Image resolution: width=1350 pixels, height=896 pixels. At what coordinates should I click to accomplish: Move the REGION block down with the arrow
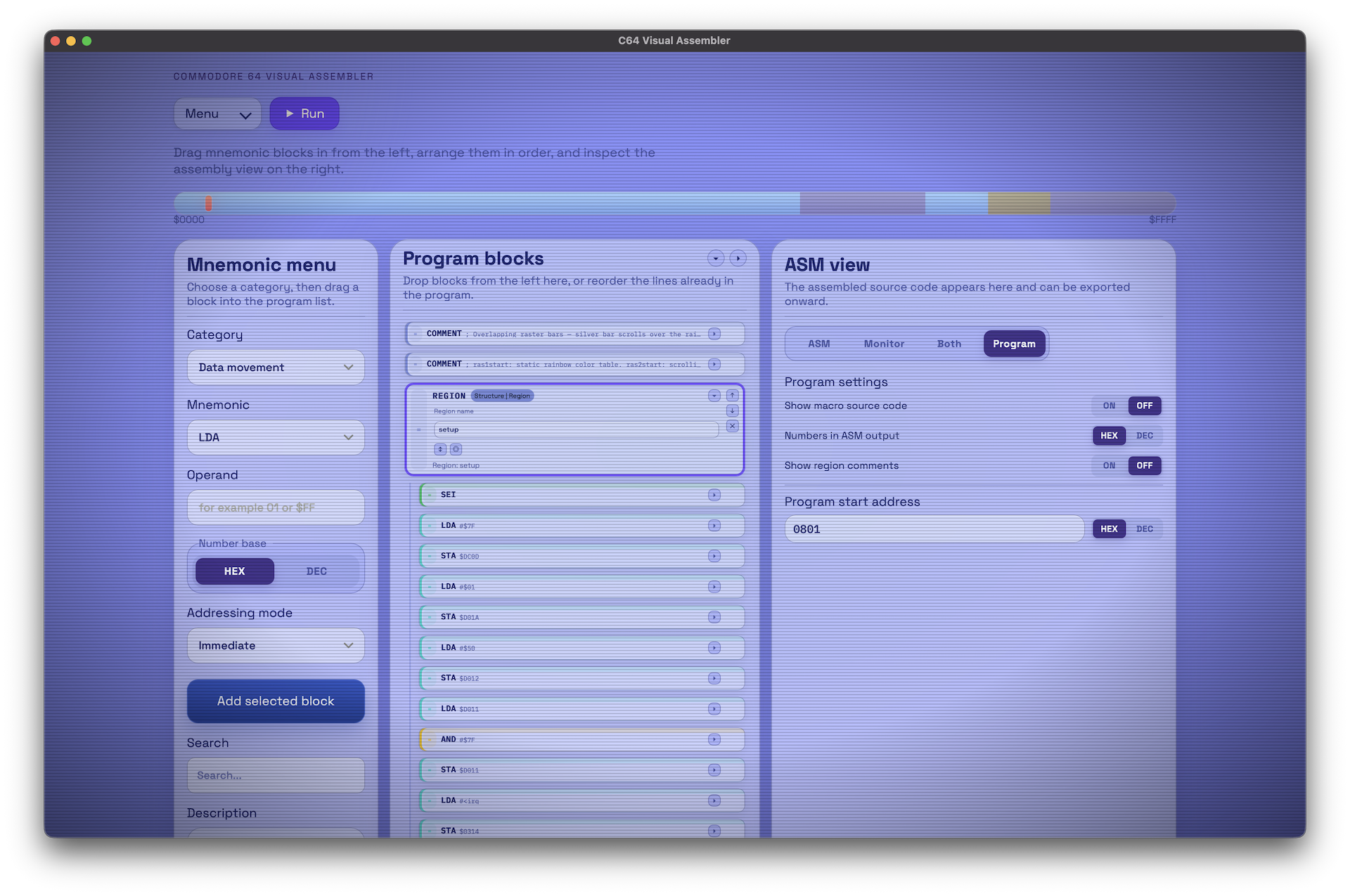coord(732,411)
